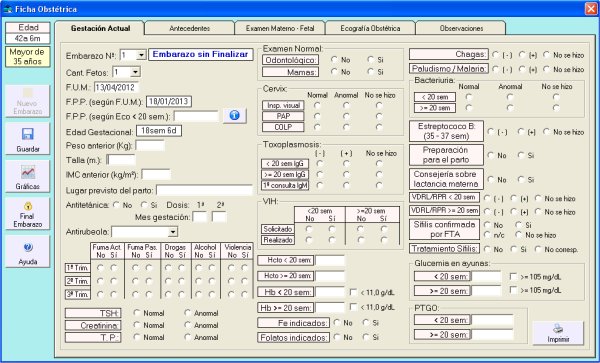Click Glucemia < 20 sem value field
600x363 pixels.
(x=486, y=276)
